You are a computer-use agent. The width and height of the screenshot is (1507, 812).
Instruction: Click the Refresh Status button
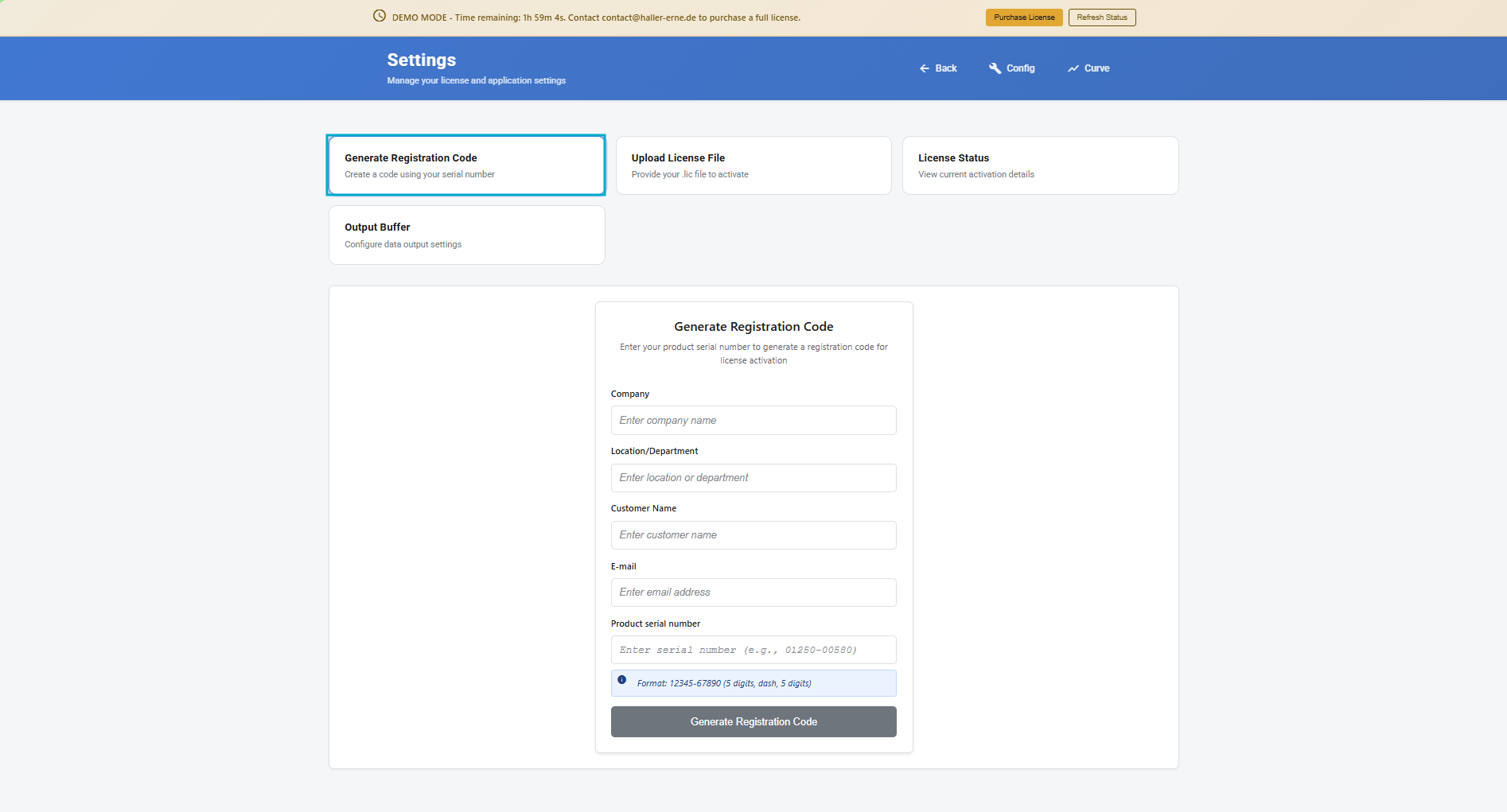point(1102,17)
